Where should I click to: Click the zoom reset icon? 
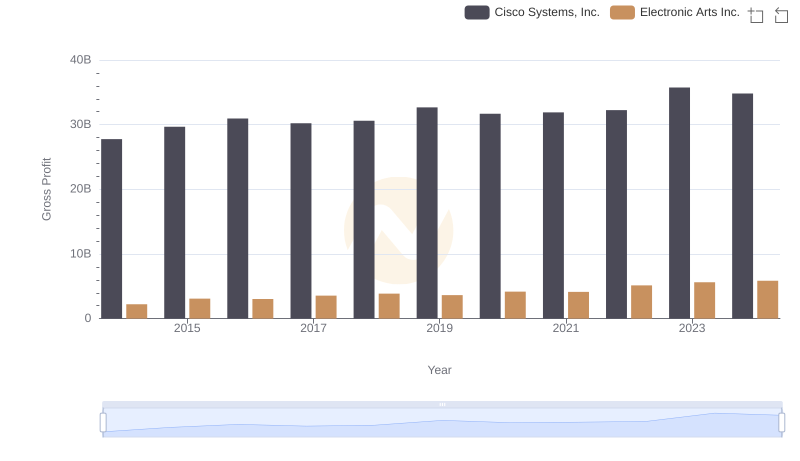click(x=781, y=15)
